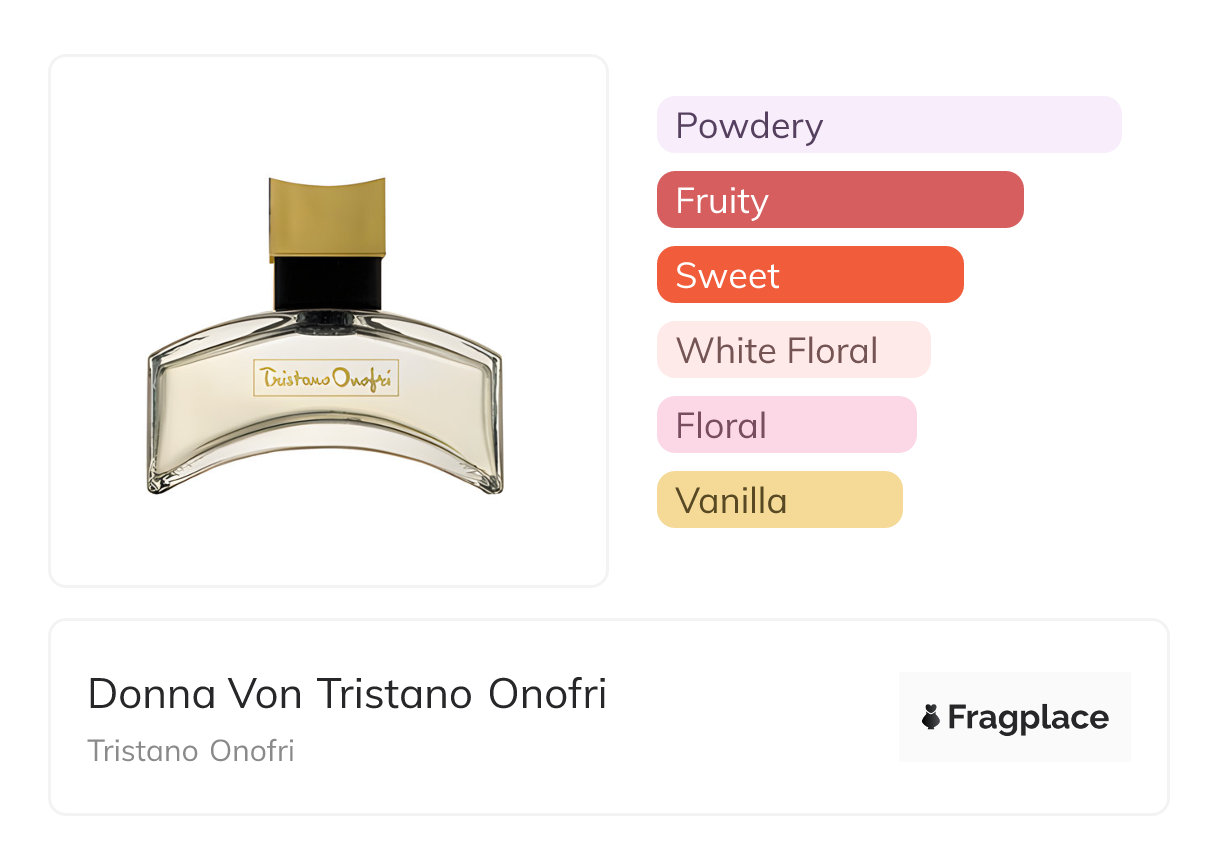Pick the White Floral accord bar
Screen dimensions: 1218x864
click(x=793, y=350)
